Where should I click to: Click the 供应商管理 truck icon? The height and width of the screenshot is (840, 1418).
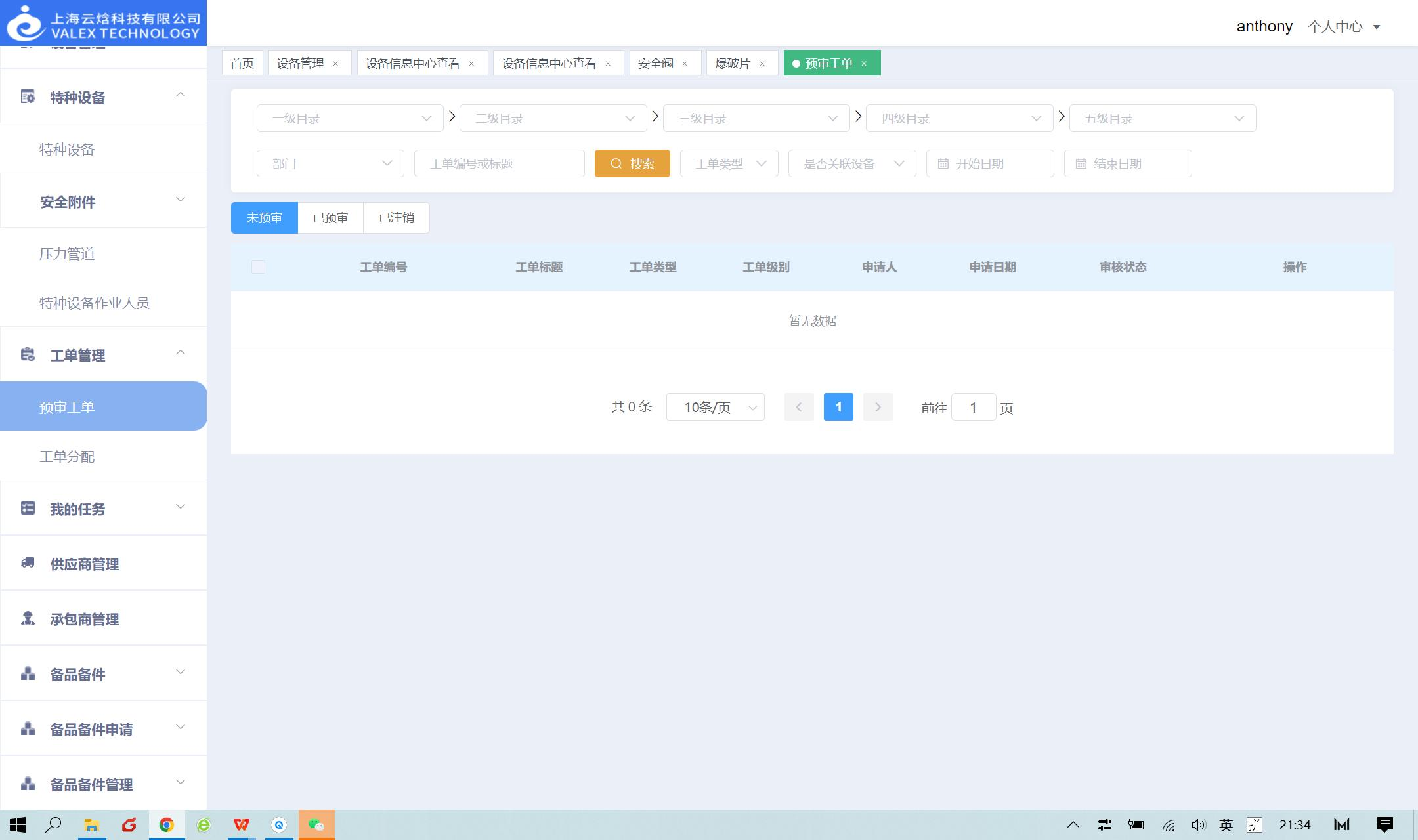(x=28, y=563)
